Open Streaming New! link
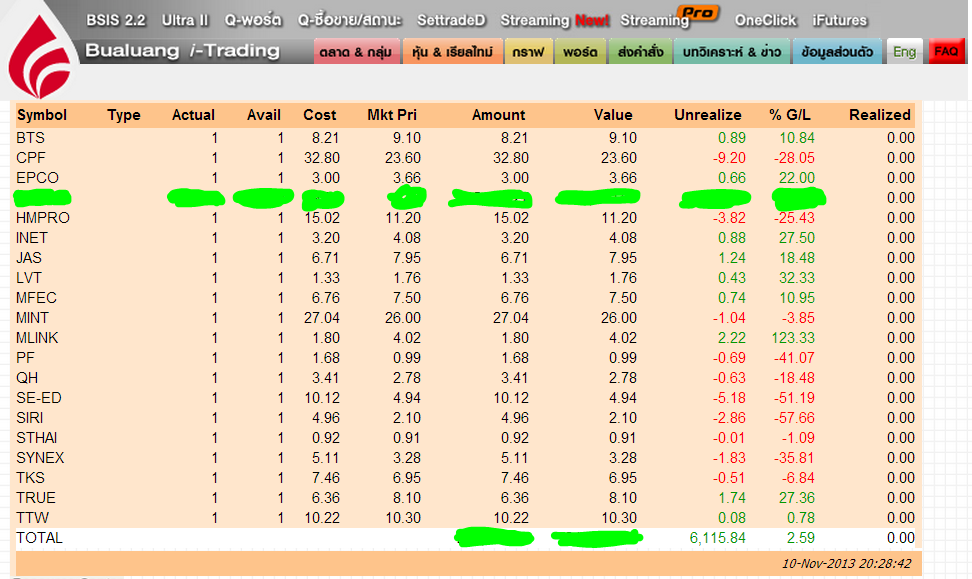The width and height of the screenshot is (972, 579). click(x=555, y=20)
